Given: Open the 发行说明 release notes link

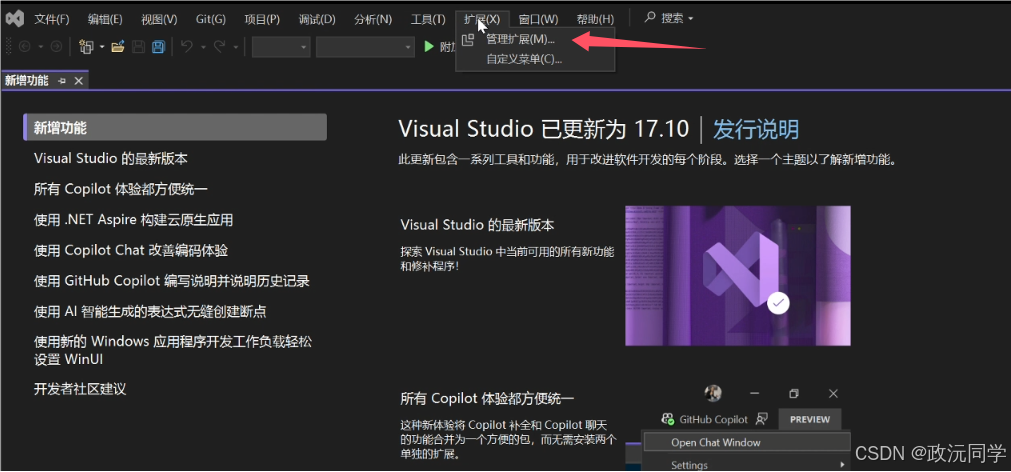Looking at the screenshot, I should tap(756, 129).
